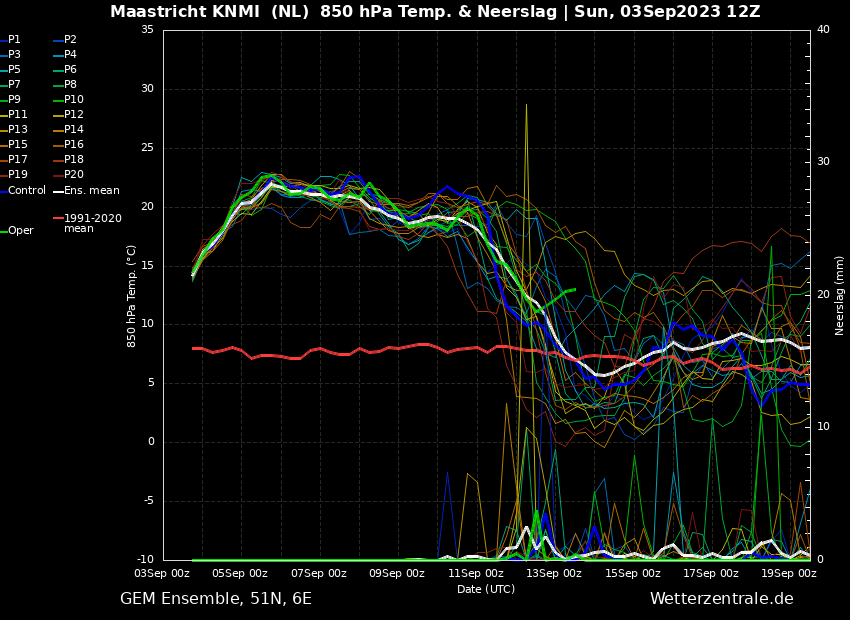Click the green Oper line swatch
Image resolution: width=850 pixels, height=620 pixels.
click(3, 231)
